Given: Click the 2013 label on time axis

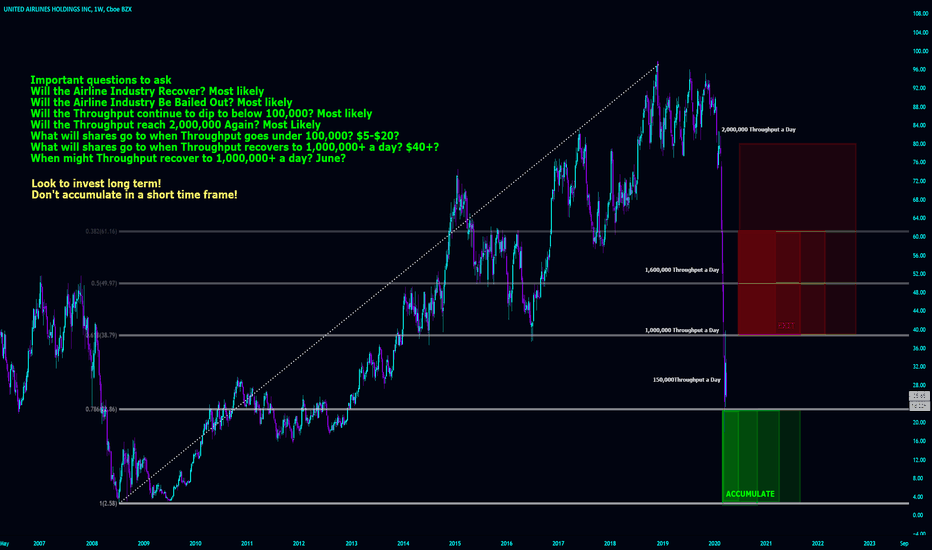Looking at the screenshot, I should [351, 543].
